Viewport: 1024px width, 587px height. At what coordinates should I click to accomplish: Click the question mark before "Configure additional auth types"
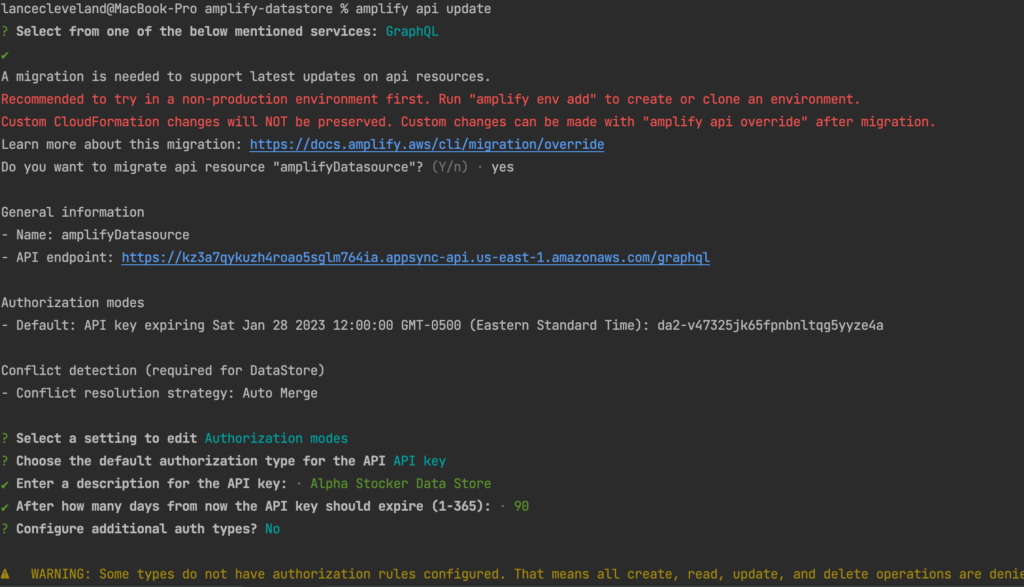click(6, 529)
